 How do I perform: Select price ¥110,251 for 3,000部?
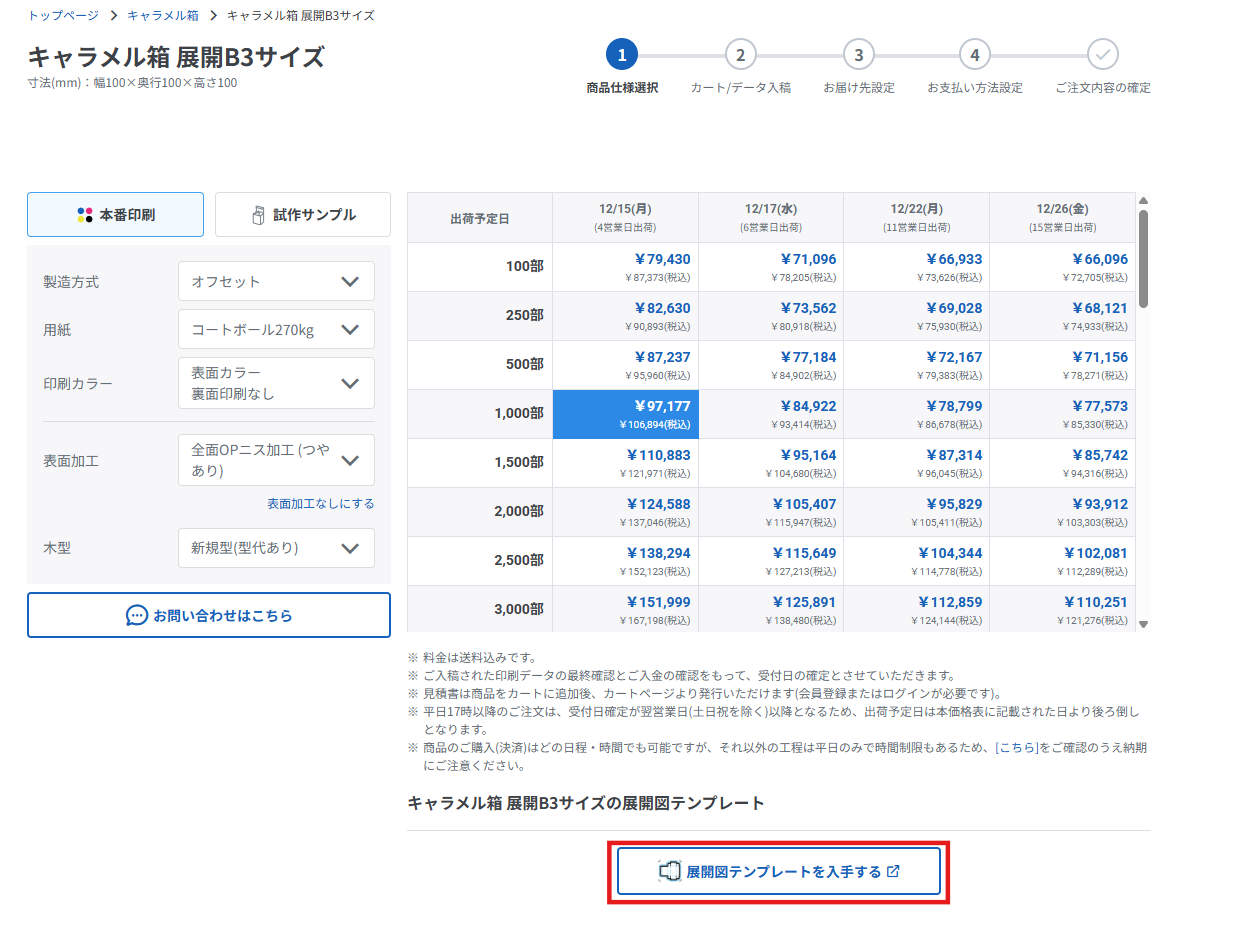1063,609
